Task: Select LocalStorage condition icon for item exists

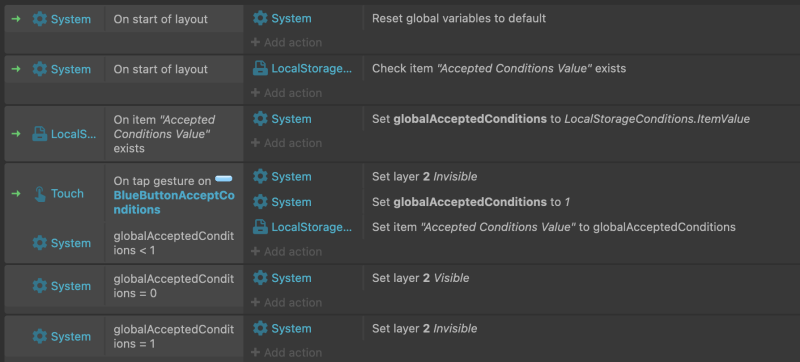Action: pyautogui.click(x=39, y=134)
